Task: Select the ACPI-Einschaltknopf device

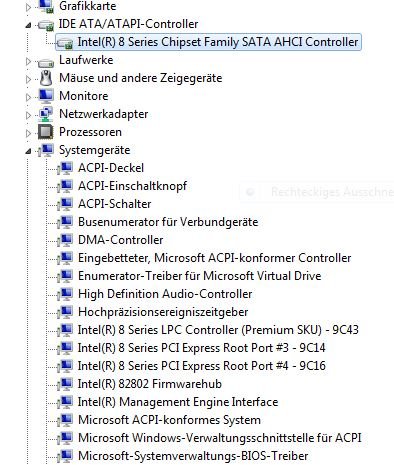Action: [132, 186]
